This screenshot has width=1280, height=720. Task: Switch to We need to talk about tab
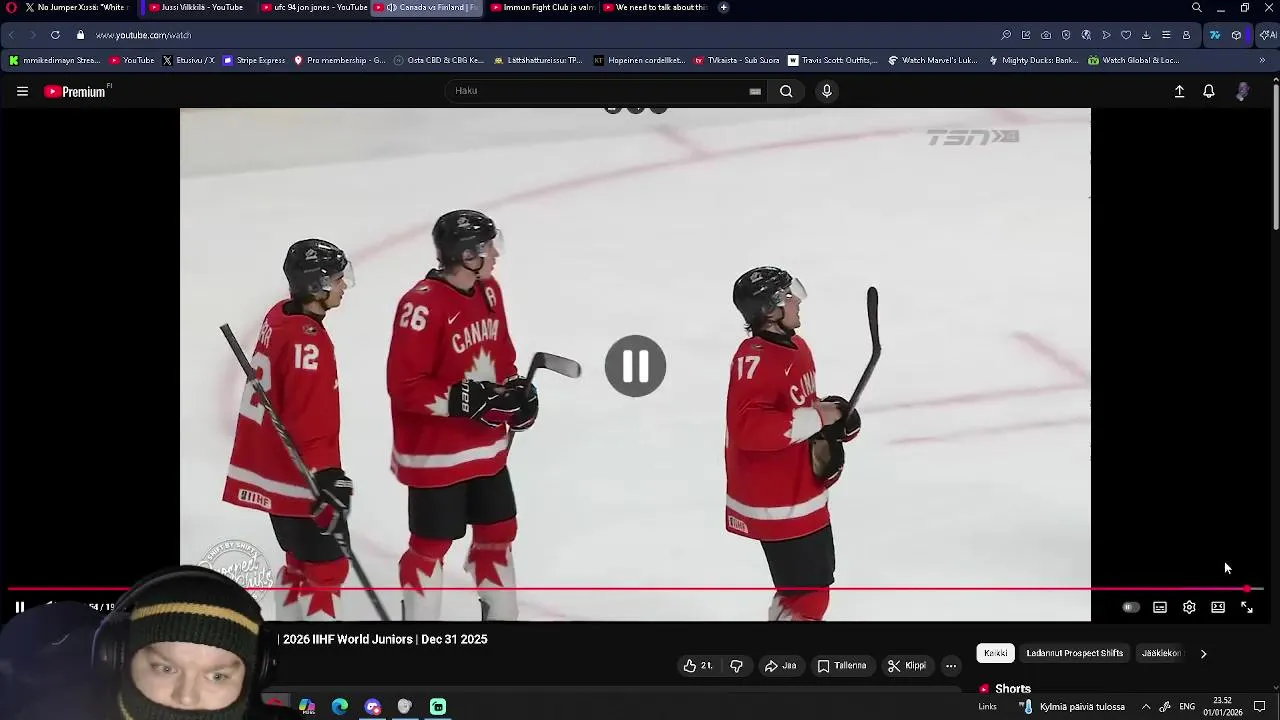click(657, 7)
